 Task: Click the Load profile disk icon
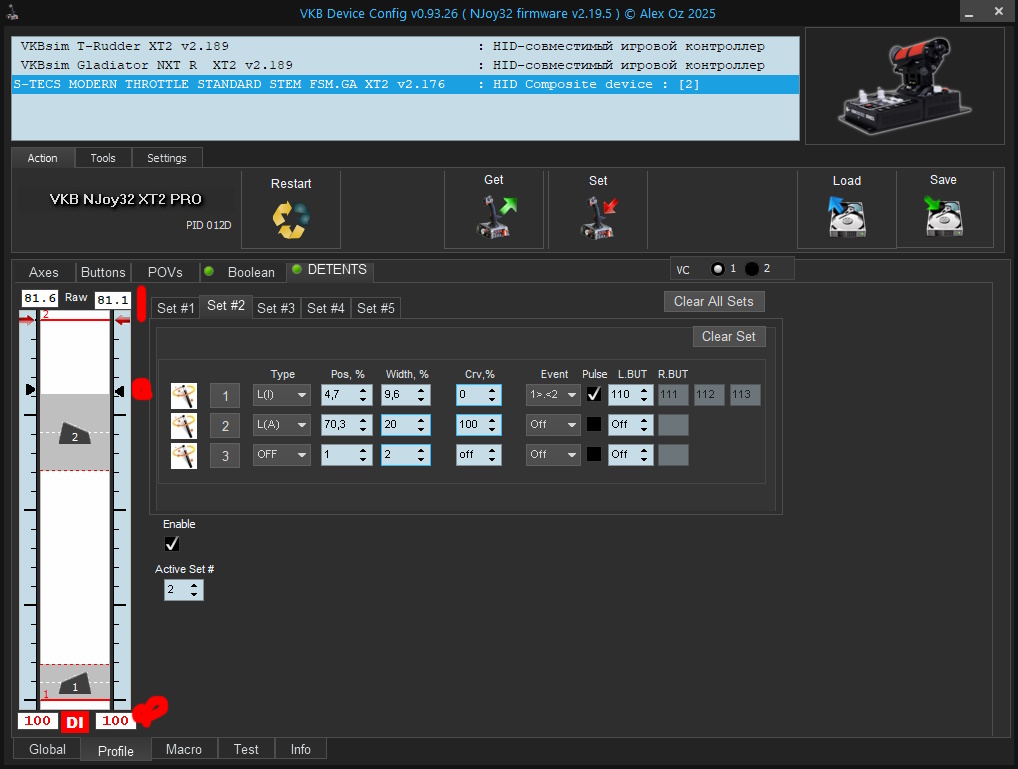coord(846,216)
